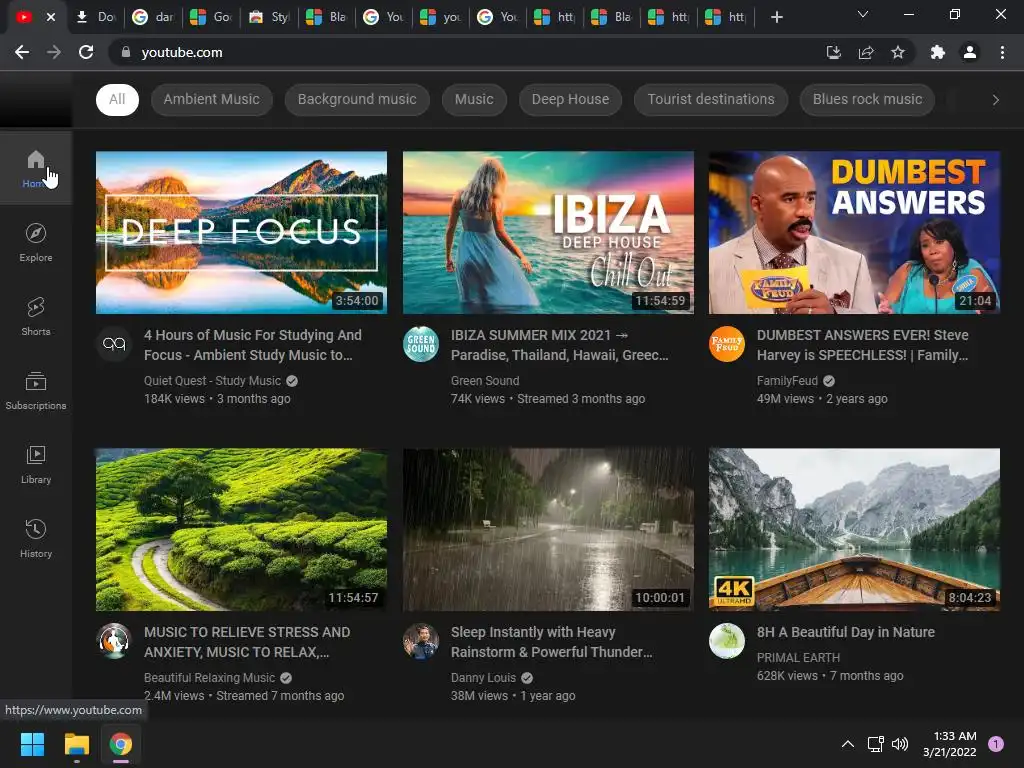
Task: Open the Shorts section
Action: (x=36, y=316)
